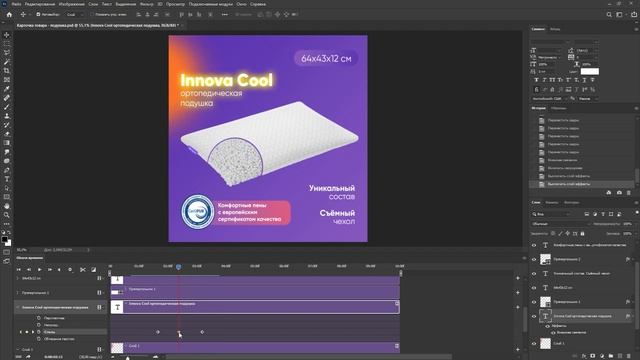Open the layer filter kind dropdown

click(551, 214)
